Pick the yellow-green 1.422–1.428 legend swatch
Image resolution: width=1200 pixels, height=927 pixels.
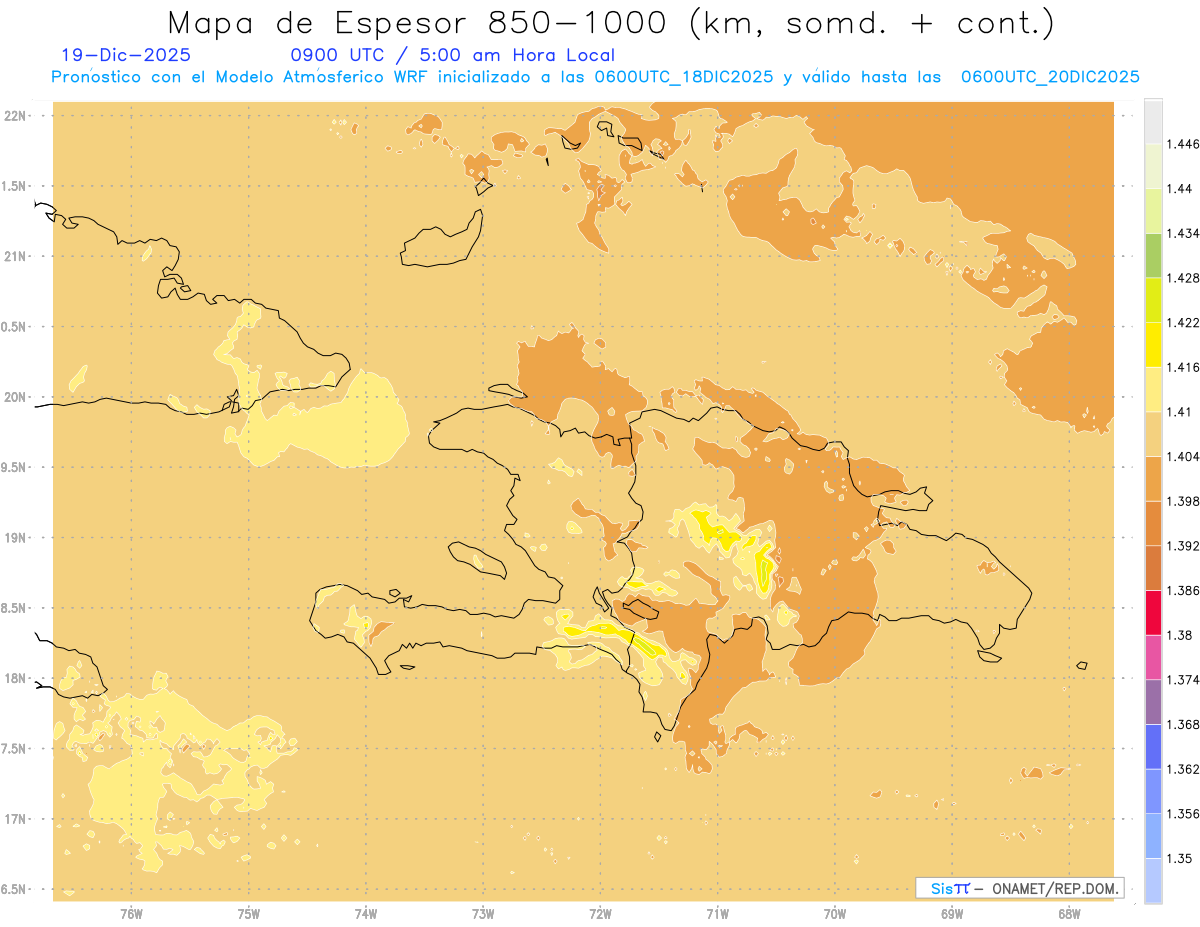tap(1153, 300)
